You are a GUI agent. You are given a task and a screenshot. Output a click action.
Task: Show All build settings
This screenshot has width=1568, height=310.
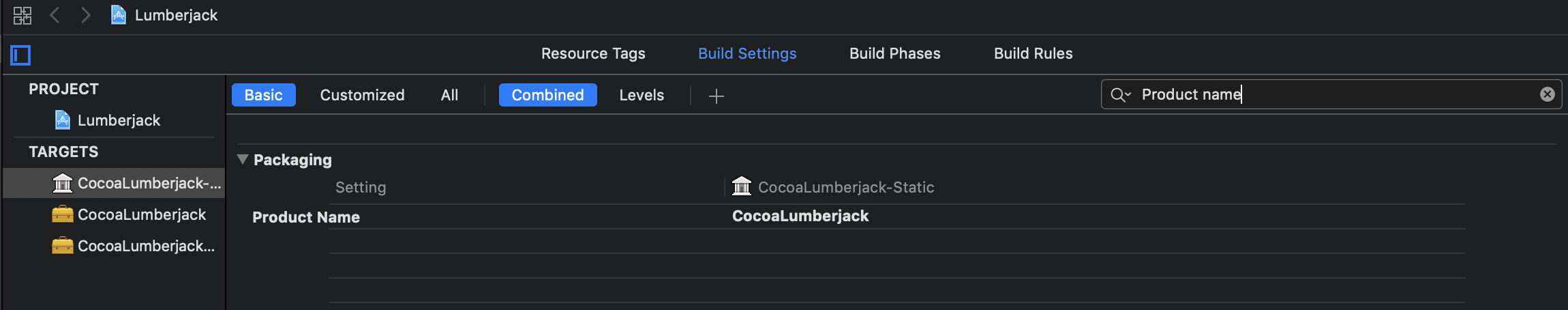pyautogui.click(x=449, y=95)
